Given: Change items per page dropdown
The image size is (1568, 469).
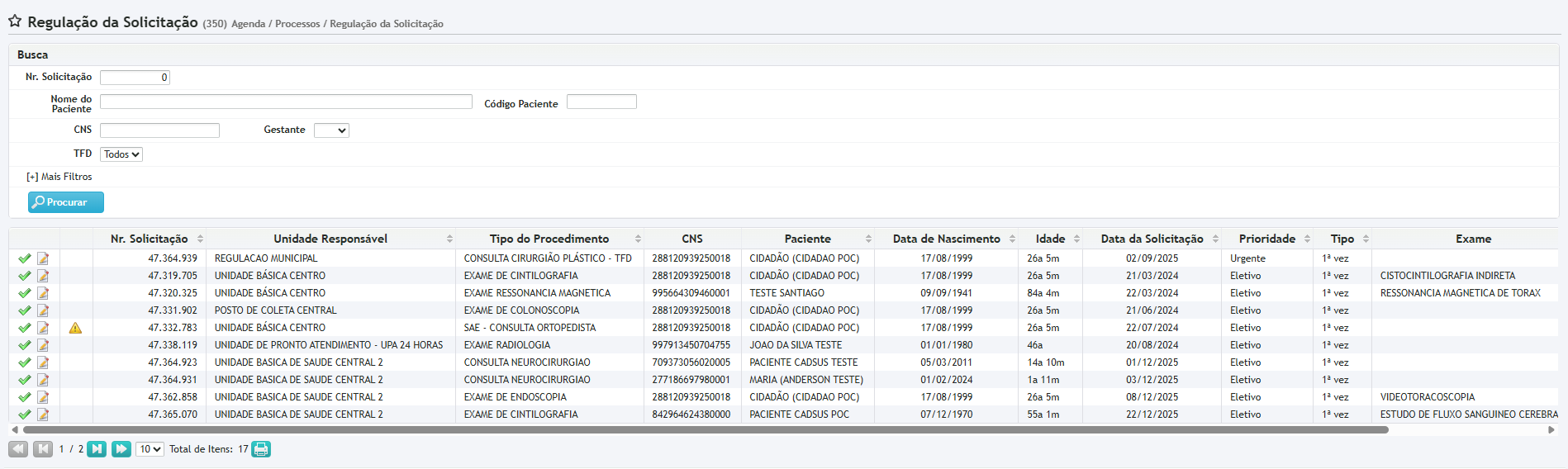Looking at the screenshot, I should coord(150,449).
